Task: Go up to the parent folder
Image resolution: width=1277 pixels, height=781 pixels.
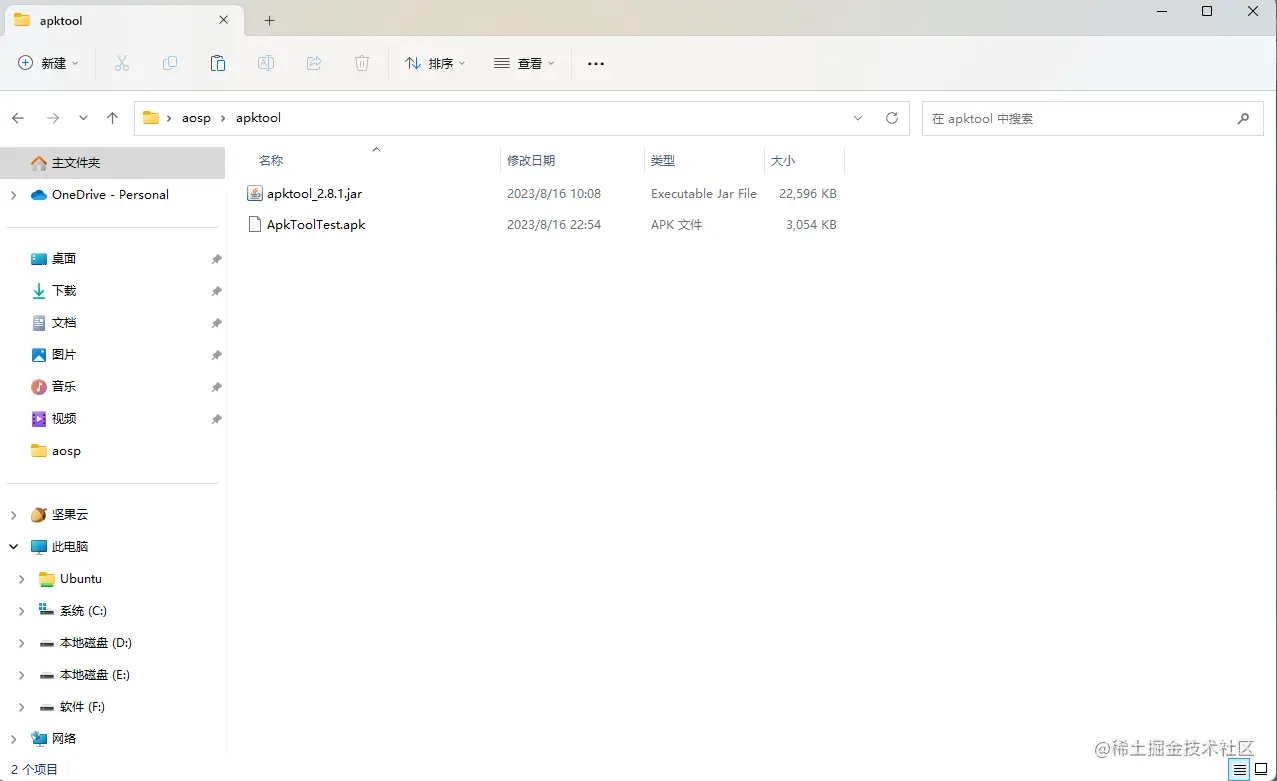Action: coord(112,117)
